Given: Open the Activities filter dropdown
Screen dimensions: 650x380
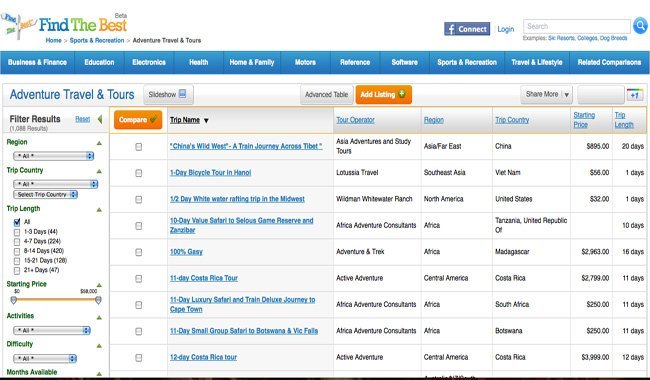Looking at the screenshot, I should [x=52, y=330].
